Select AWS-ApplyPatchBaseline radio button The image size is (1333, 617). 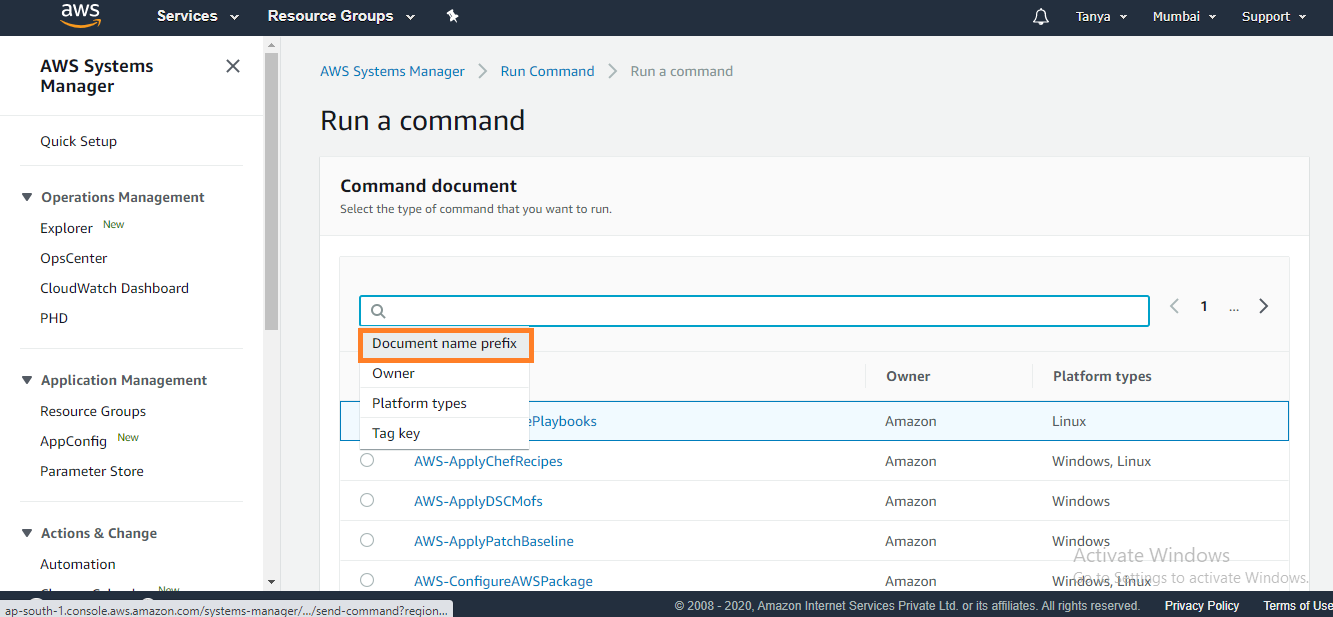pos(367,540)
